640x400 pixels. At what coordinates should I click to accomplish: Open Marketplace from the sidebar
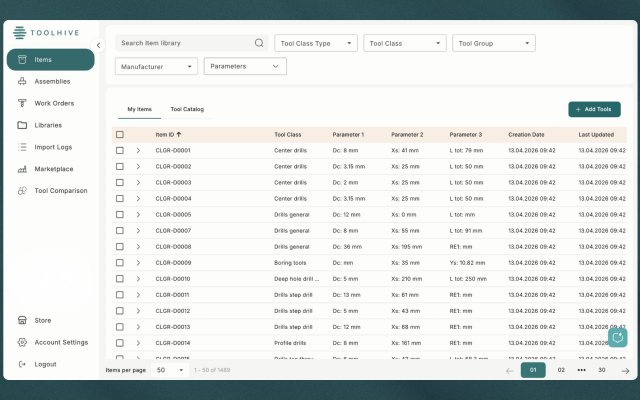coord(51,169)
